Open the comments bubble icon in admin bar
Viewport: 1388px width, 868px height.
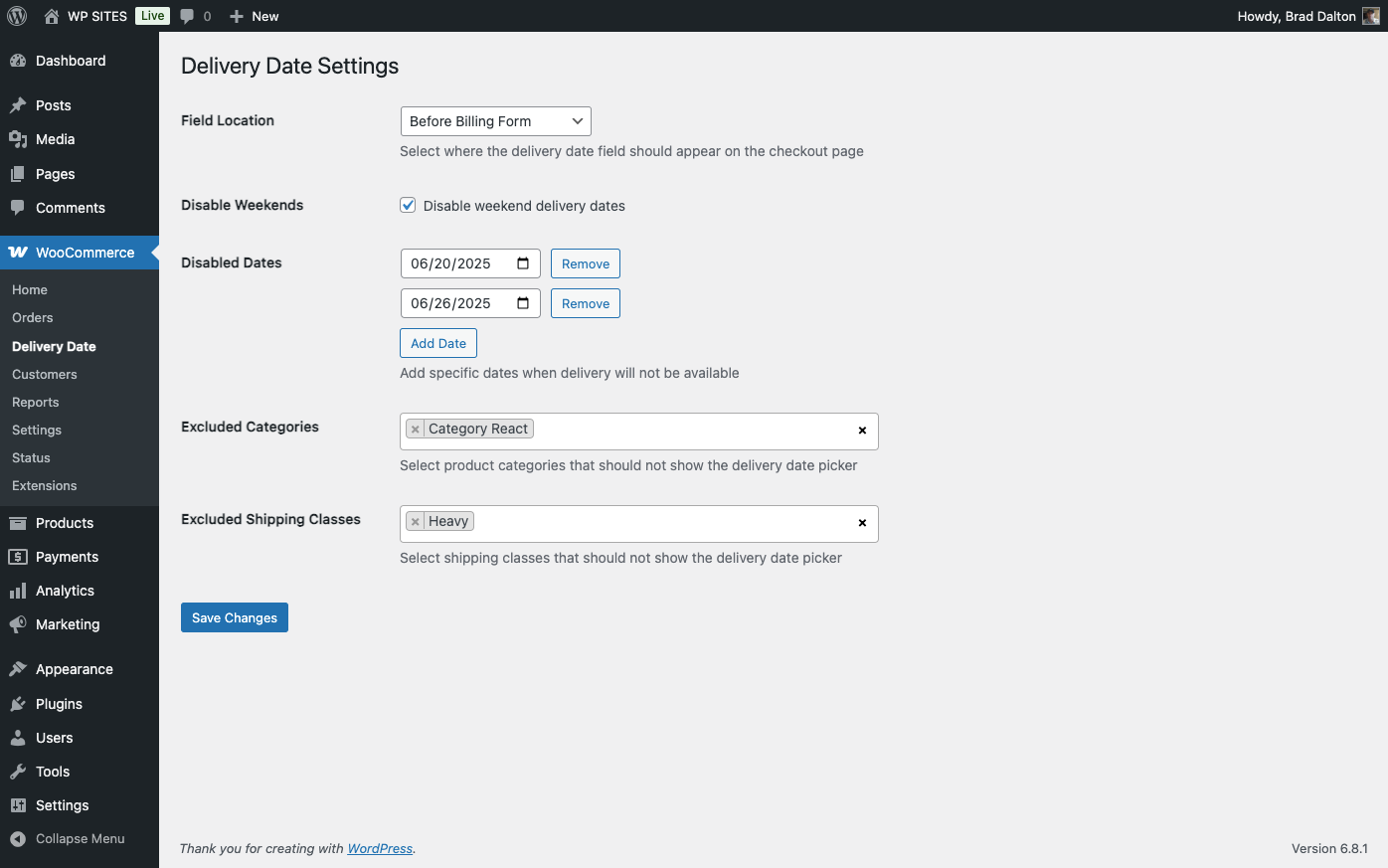187,16
